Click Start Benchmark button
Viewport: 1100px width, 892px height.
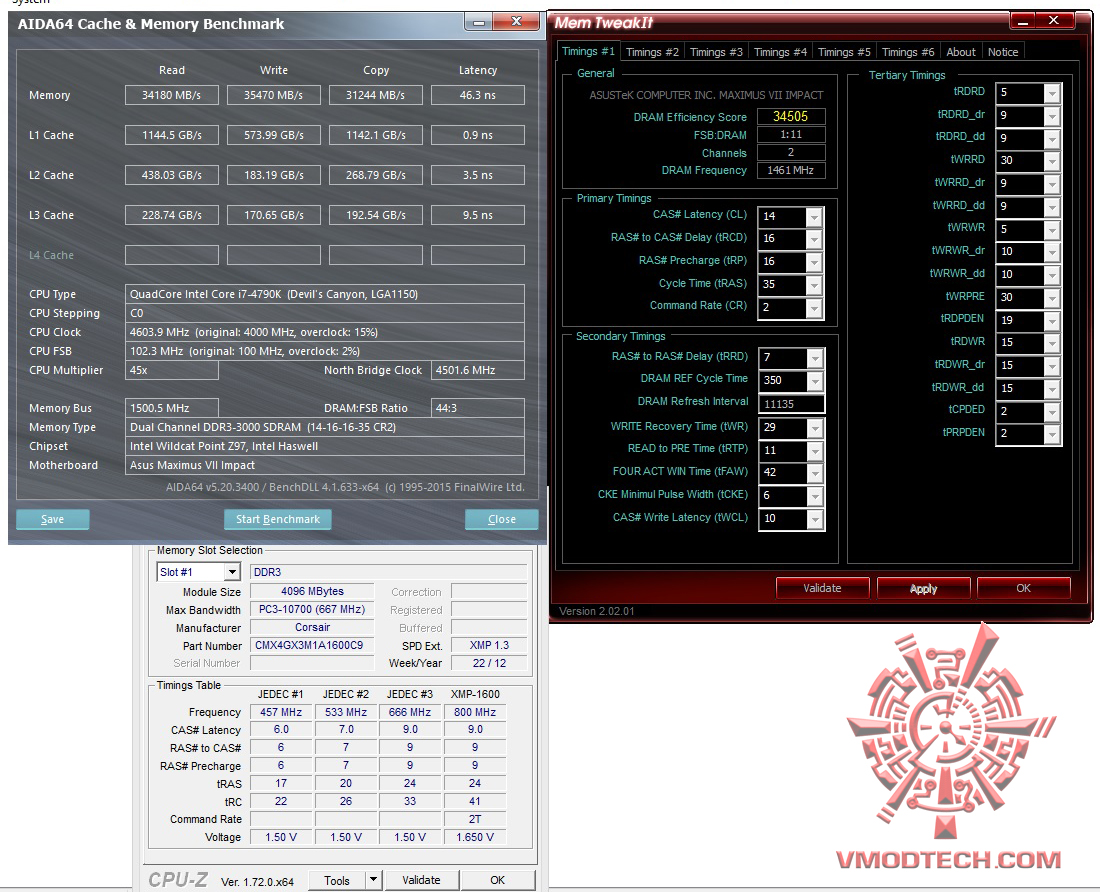click(x=278, y=519)
